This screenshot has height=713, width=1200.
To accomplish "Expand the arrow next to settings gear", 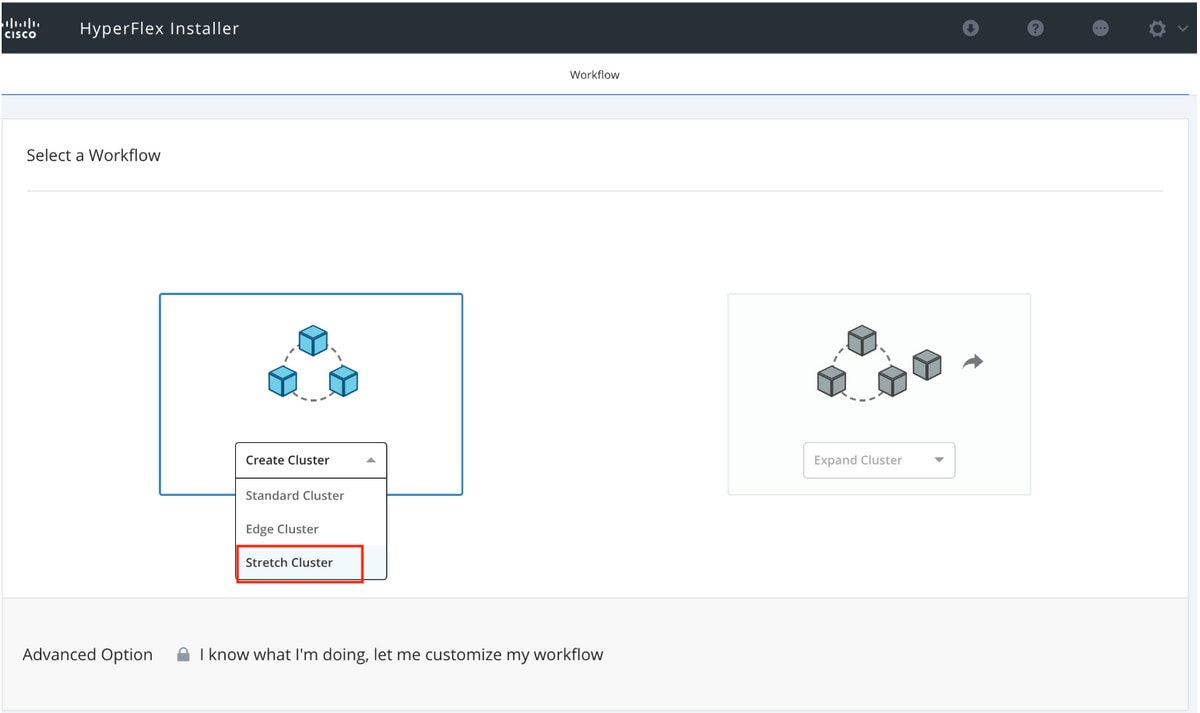I will pyautogui.click(x=1183, y=29).
